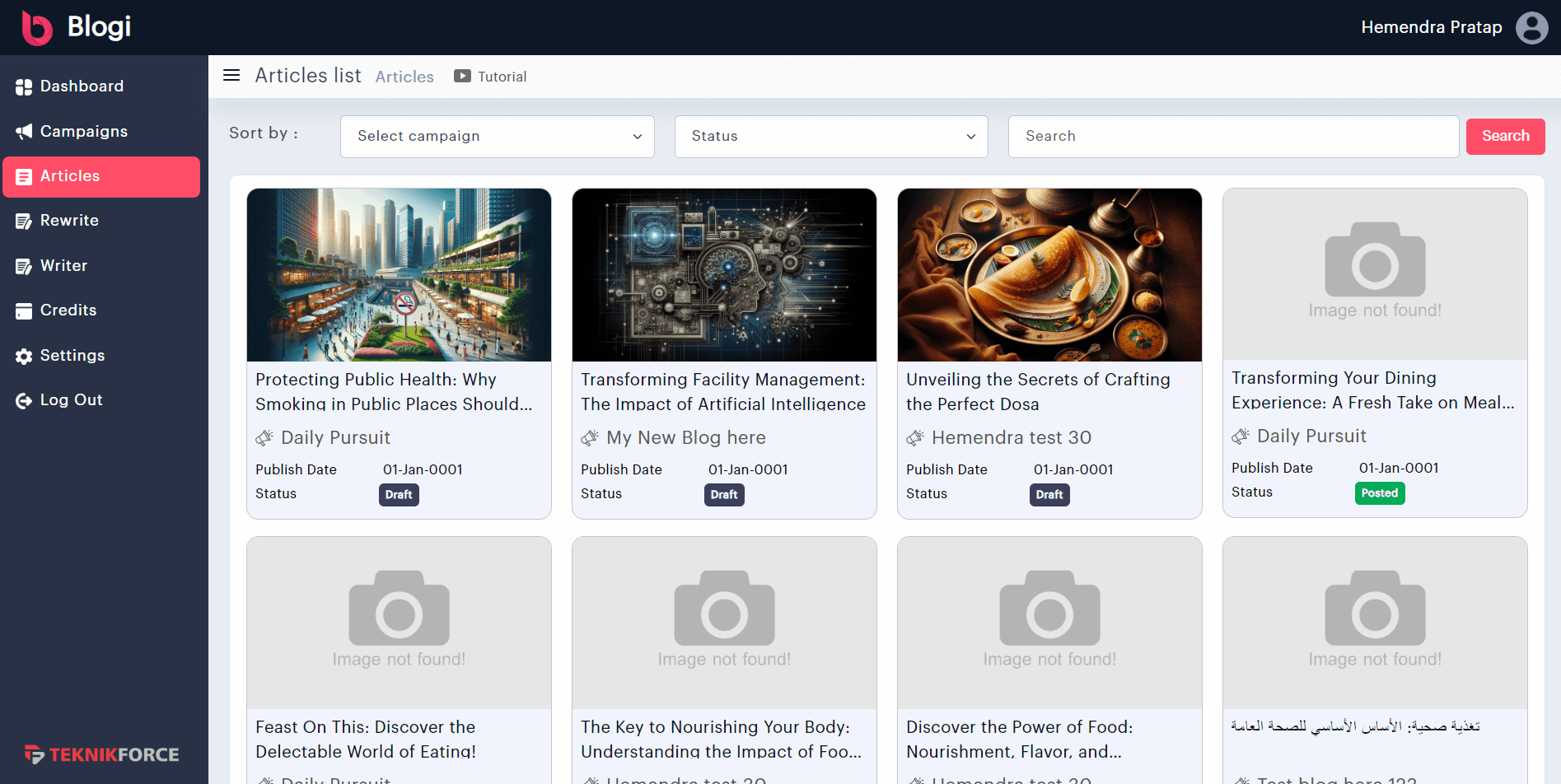Click placeholder image on Key to Nourishing card

coord(724,623)
